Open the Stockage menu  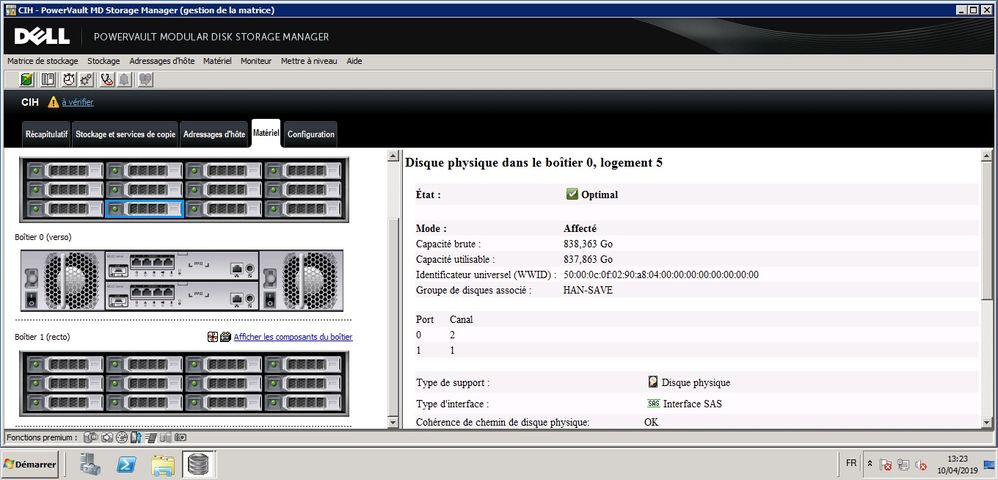(x=104, y=61)
